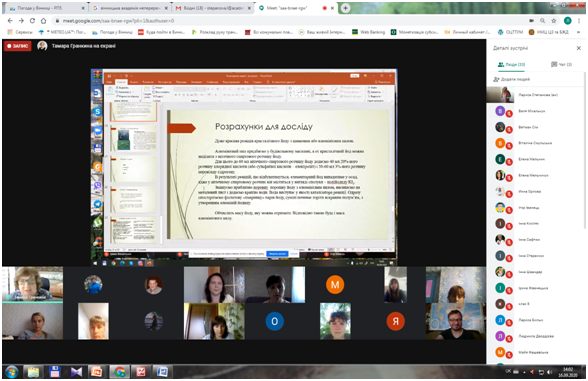The height and width of the screenshot is (381, 588).
Task: Bookmark this page with the star icon
Action: 554,21
